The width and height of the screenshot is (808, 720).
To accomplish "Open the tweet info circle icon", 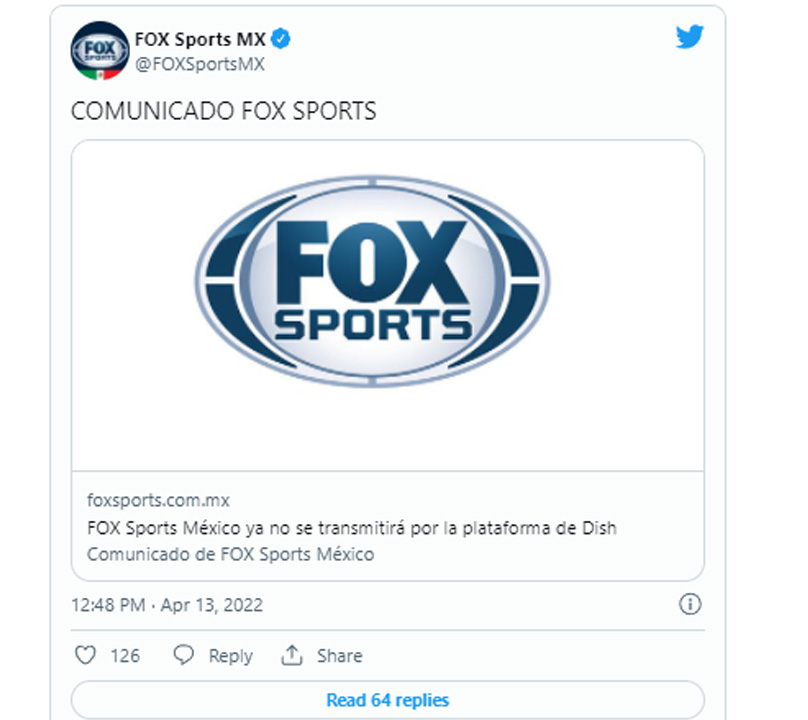I will pyautogui.click(x=690, y=604).
